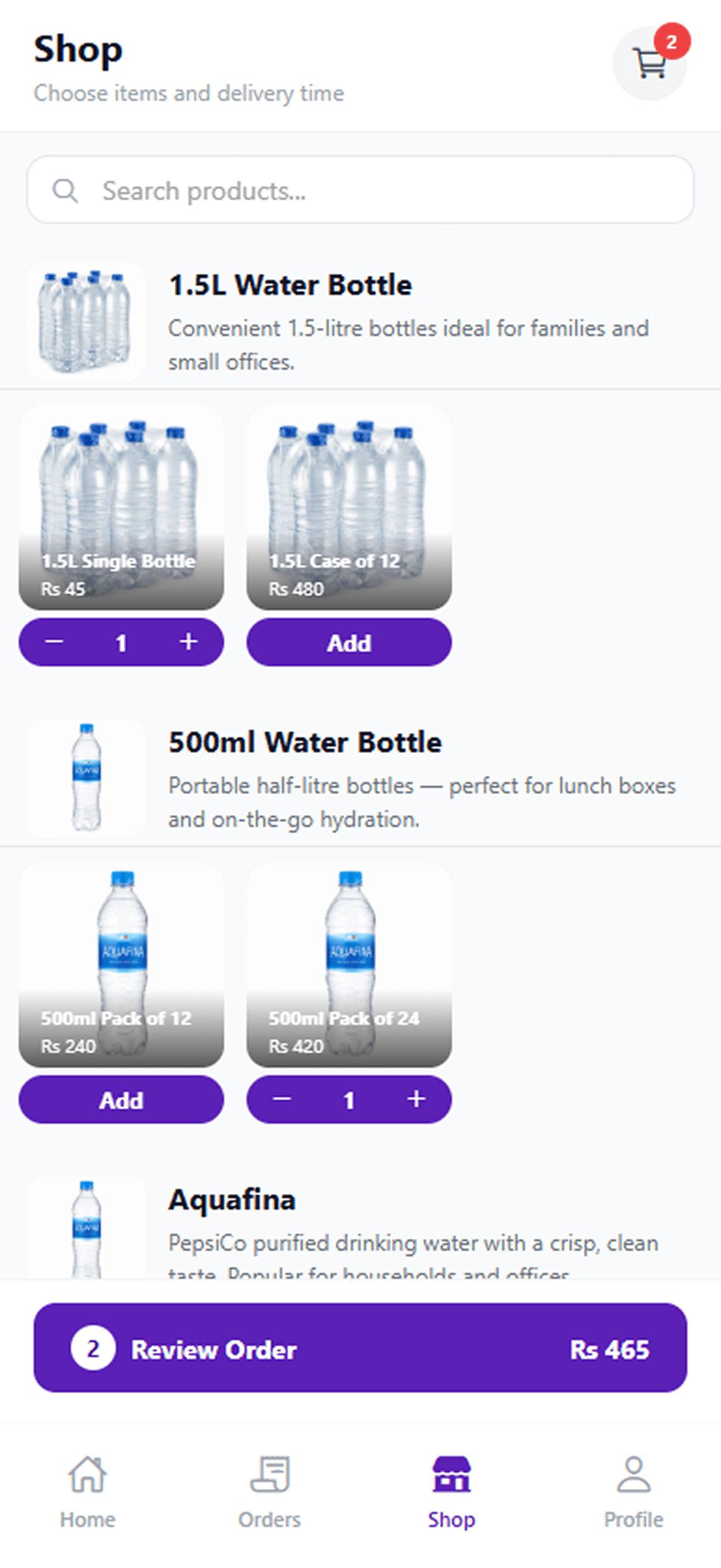Screen dimensions: 721x1568
Task: Click the Review Order button
Action: tap(360, 1348)
